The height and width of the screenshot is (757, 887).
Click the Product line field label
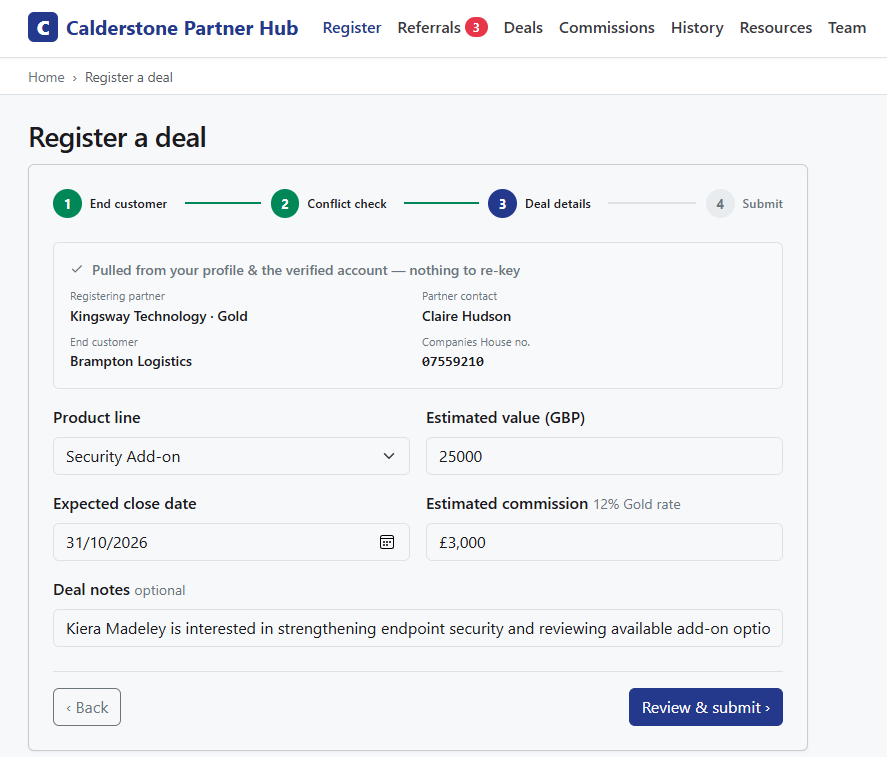[97, 418]
